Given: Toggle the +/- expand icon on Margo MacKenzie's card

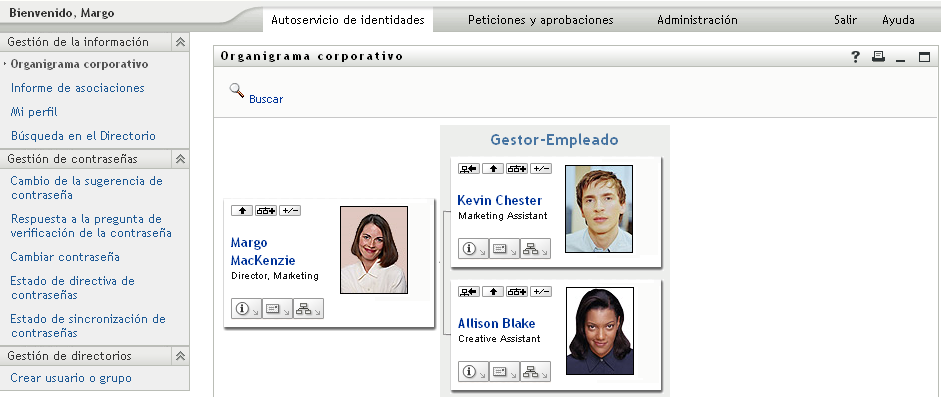Looking at the screenshot, I should (290, 210).
